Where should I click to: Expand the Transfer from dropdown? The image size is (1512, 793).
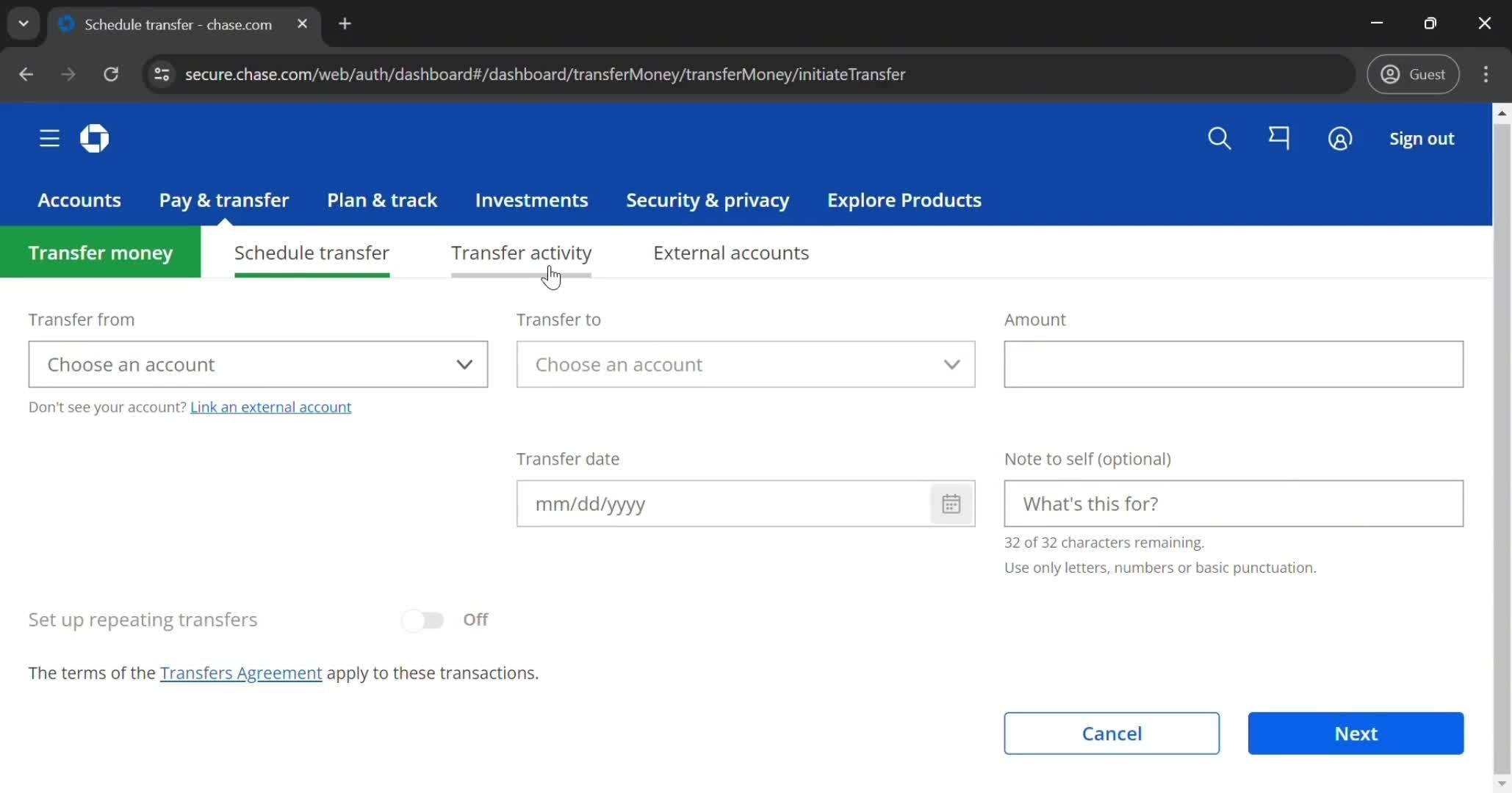(x=258, y=364)
